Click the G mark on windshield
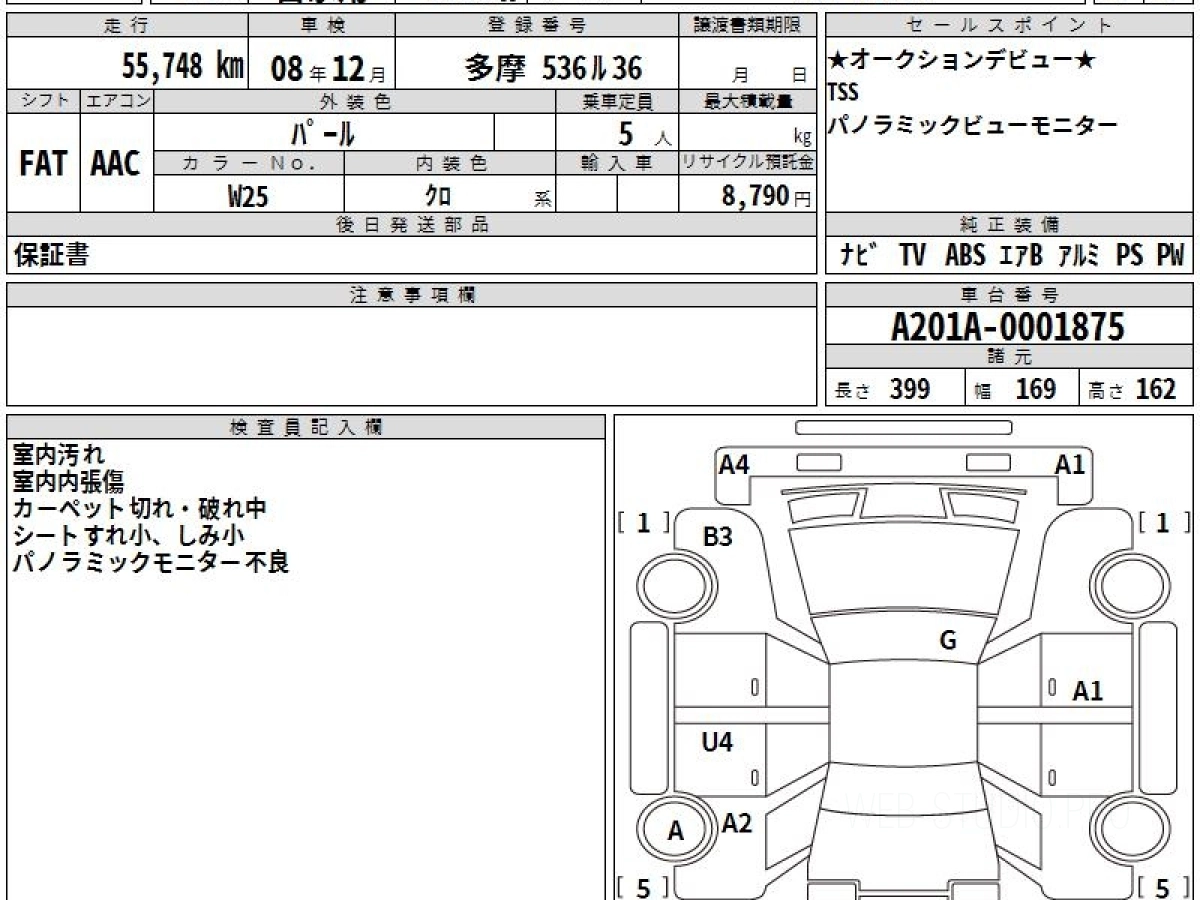Viewport: 1200px width, 900px height. 947,641
